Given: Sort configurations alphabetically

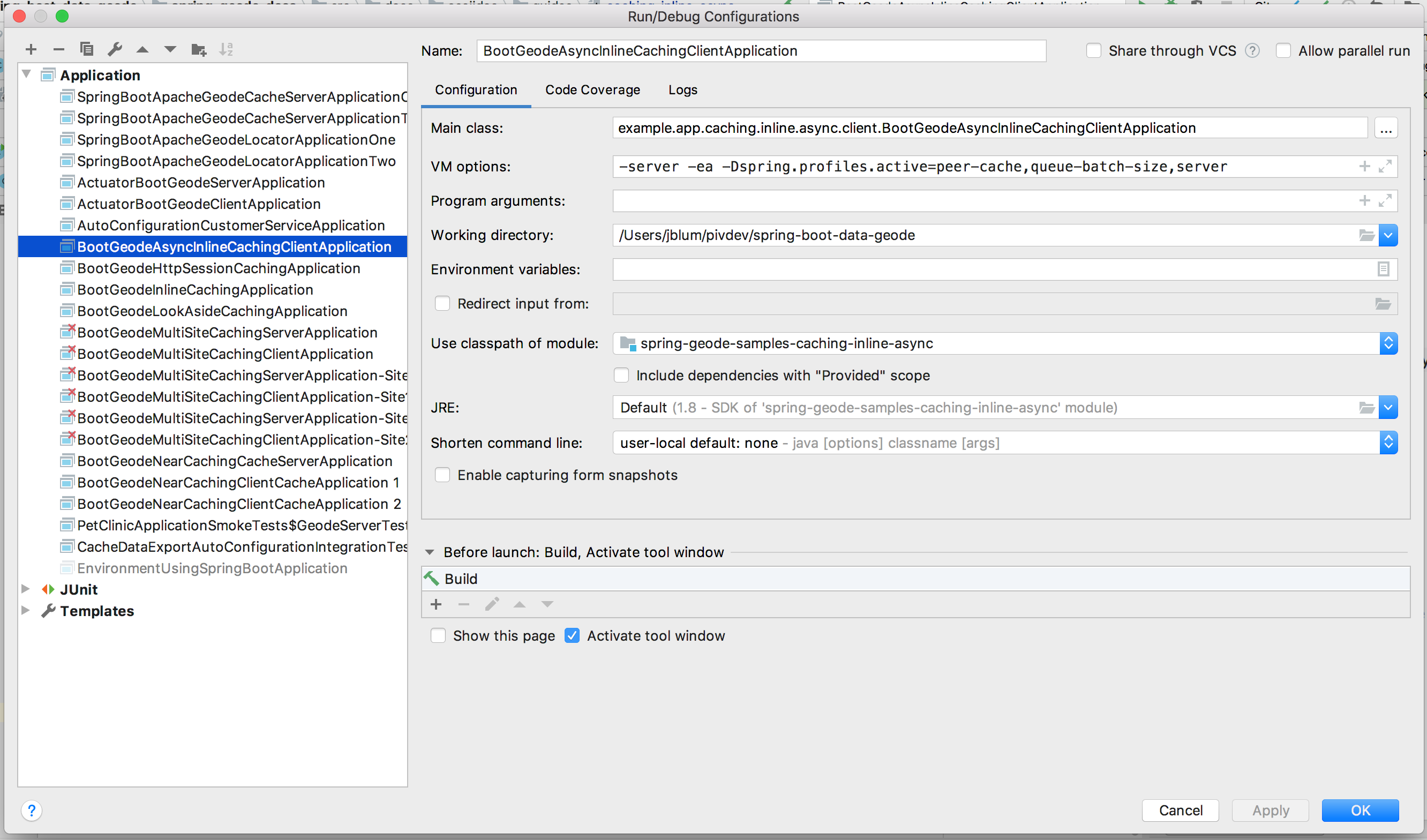Looking at the screenshot, I should (226, 50).
